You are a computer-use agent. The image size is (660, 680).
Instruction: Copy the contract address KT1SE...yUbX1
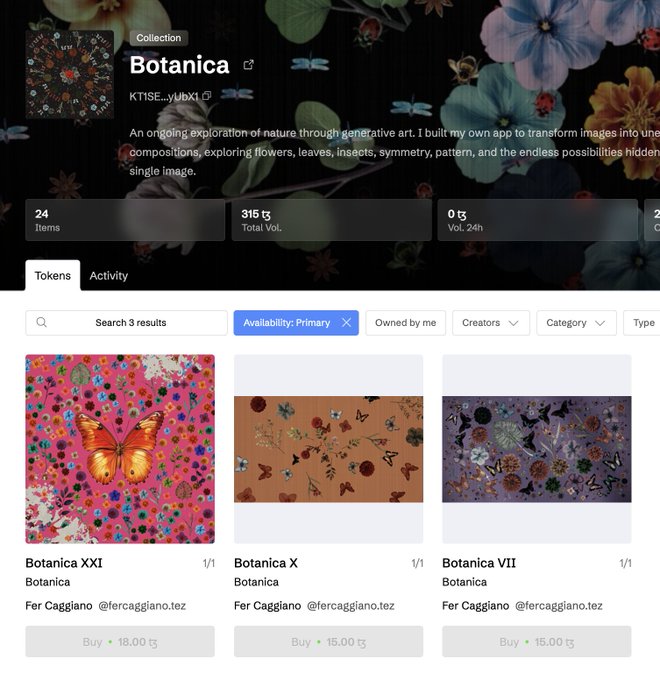[x=207, y=96]
